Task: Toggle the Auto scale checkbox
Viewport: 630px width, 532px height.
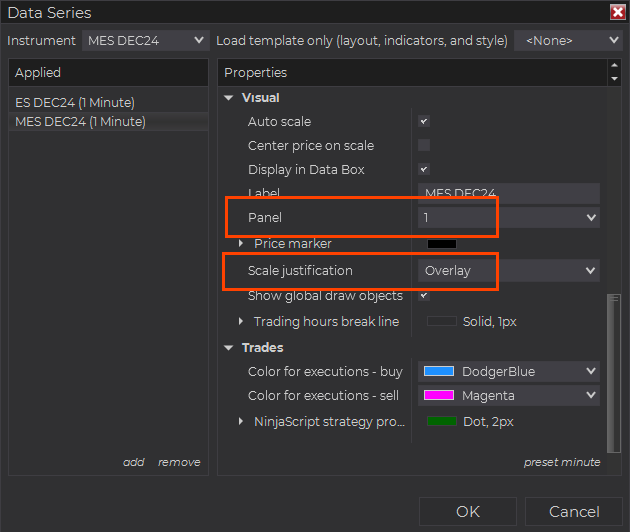Action: point(424,122)
